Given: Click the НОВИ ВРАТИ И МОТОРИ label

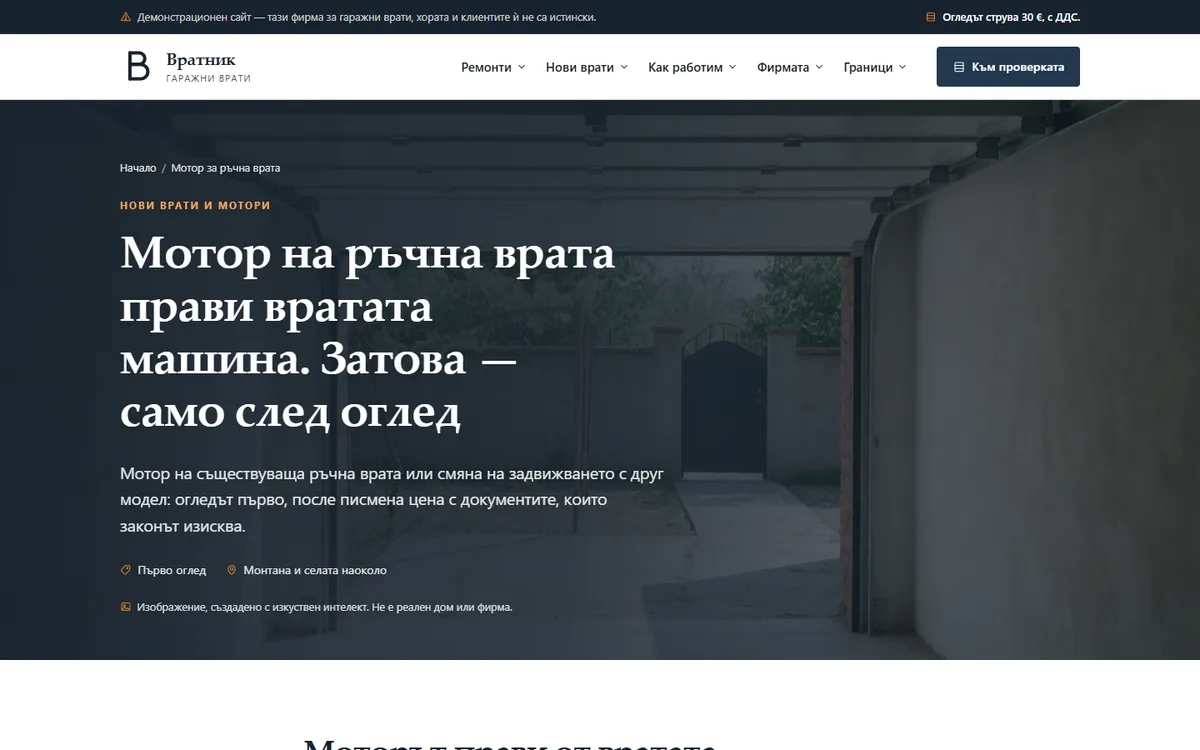Looking at the screenshot, I should tap(195, 205).
